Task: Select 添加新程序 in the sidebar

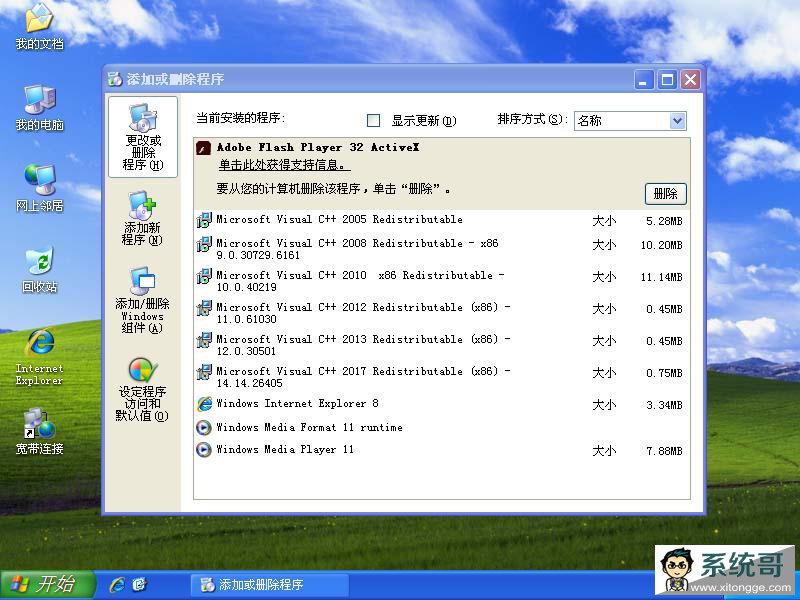Action: coord(142,218)
